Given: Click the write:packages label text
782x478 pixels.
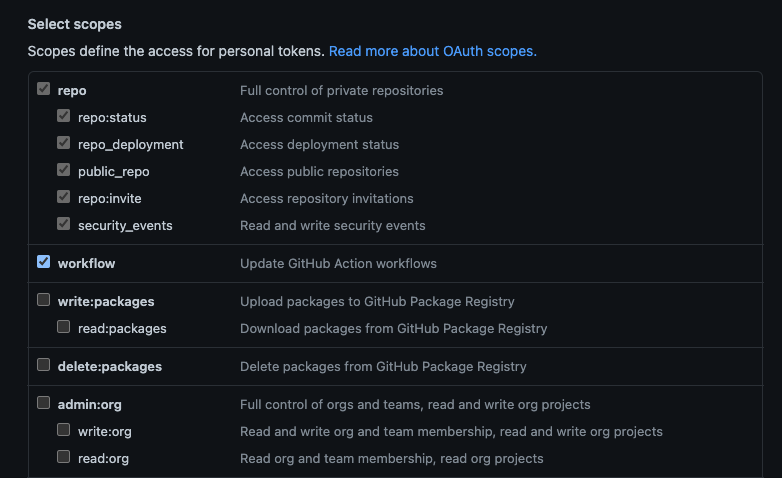Looking at the screenshot, I should coord(106,302).
